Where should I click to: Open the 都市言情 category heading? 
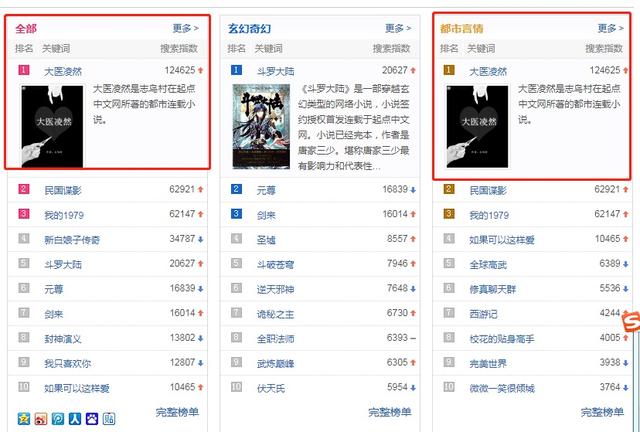[462, 29]
